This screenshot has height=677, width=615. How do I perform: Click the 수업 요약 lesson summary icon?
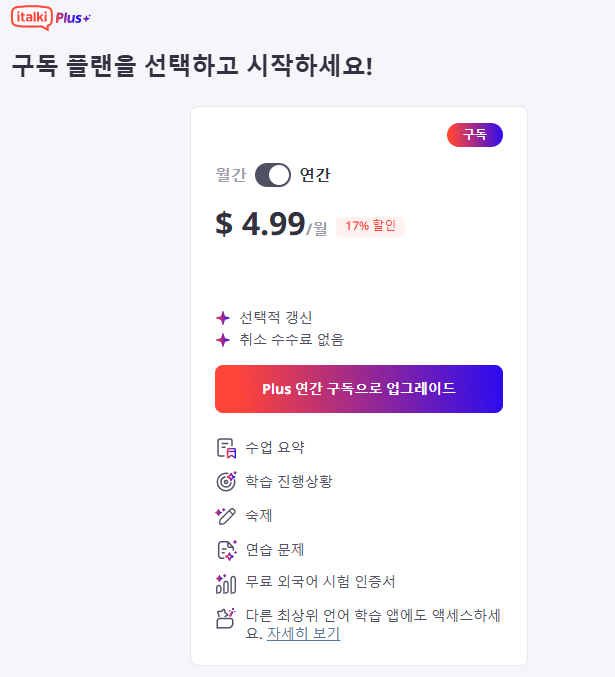point(226,448)
